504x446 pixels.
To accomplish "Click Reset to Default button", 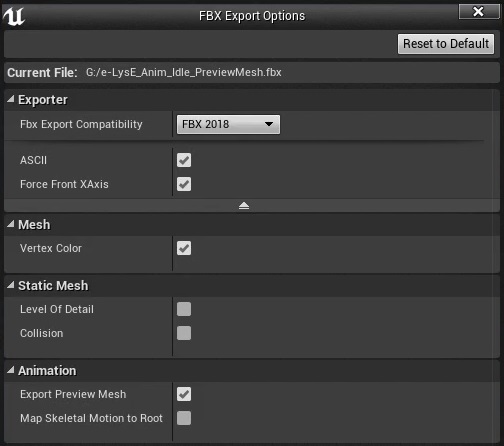I will pos(446,44).
